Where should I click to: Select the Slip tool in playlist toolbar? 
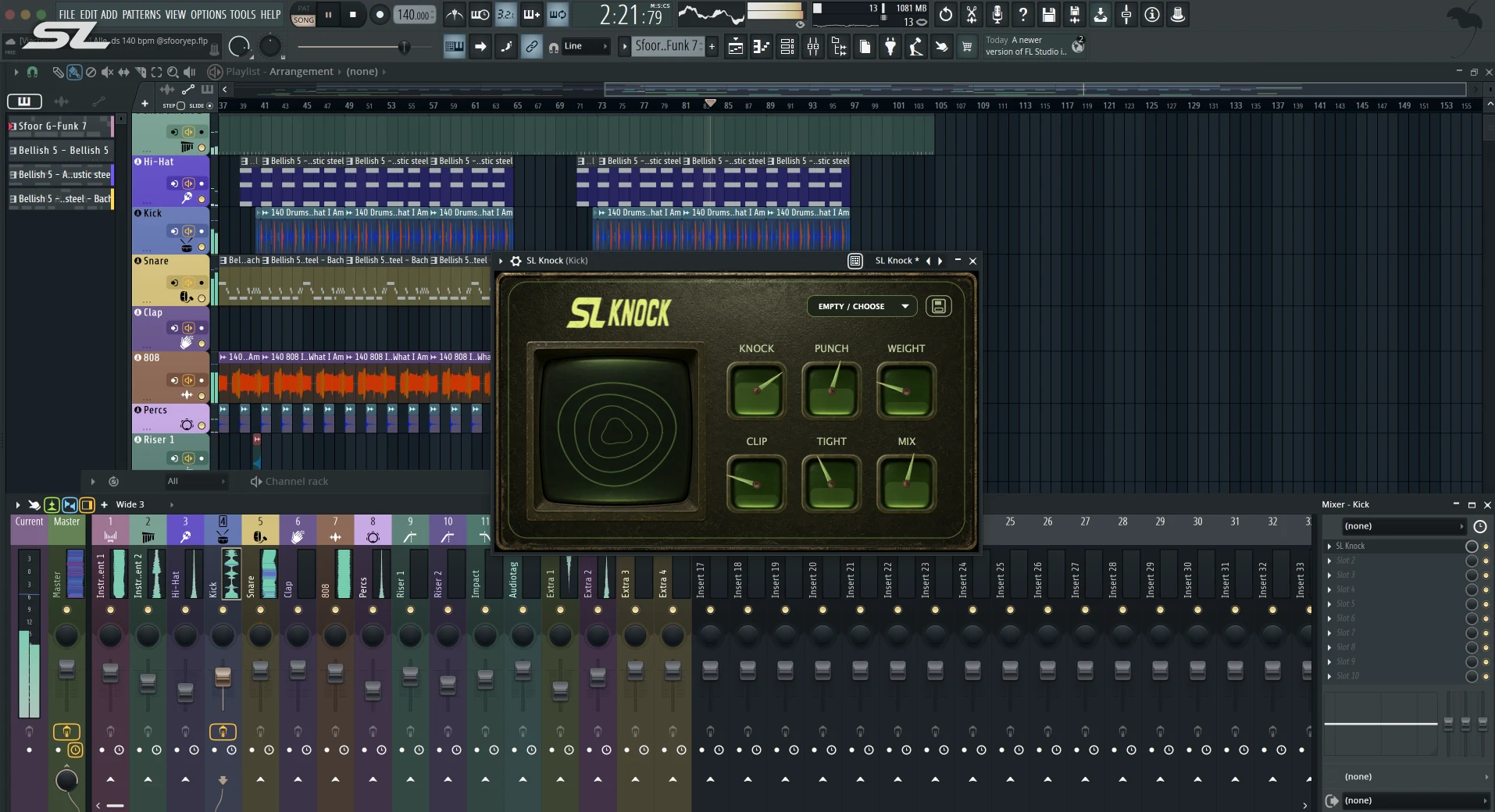pyautogui.click(x=123, y=72)
